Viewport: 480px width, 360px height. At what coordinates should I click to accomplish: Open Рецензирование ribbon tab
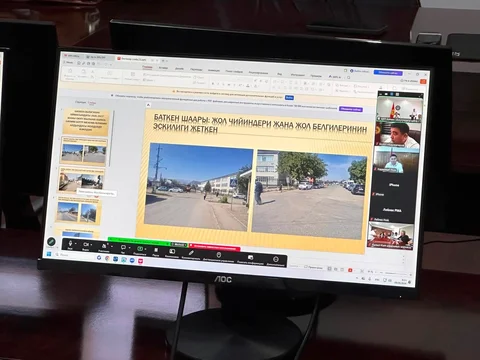coord(258,72)
